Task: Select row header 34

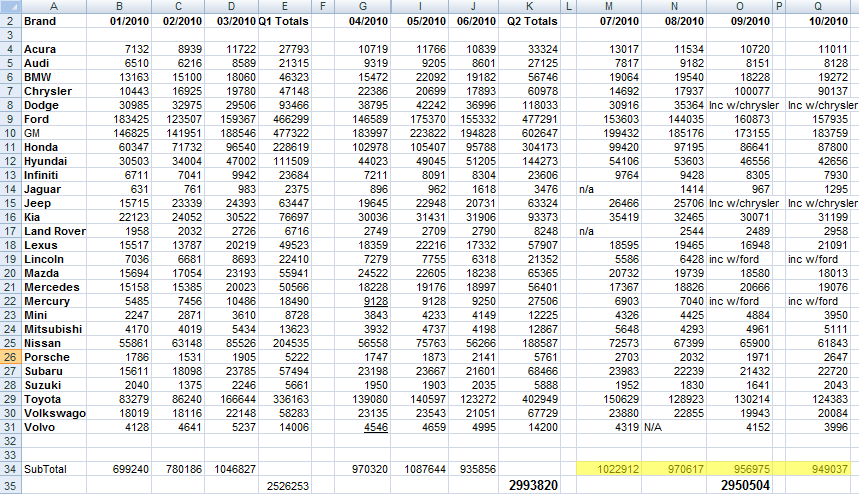Action: [10, 469]
